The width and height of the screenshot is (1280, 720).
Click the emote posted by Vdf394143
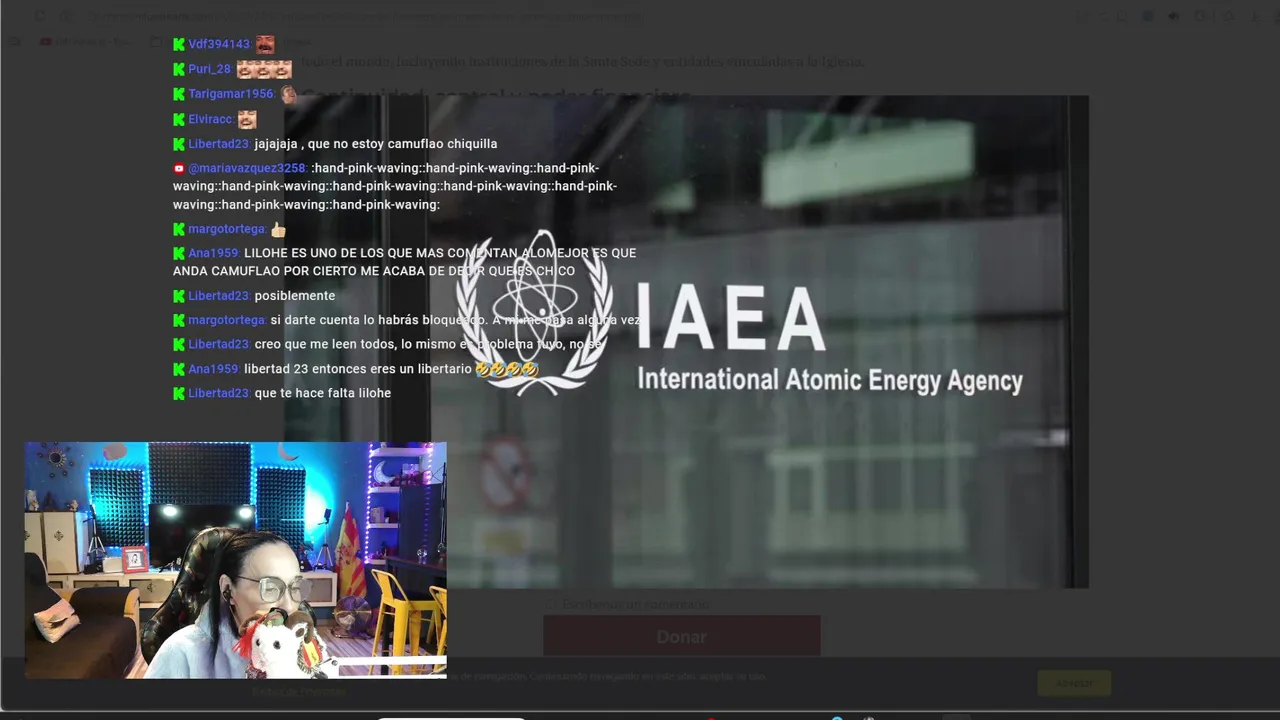pyautogui.click(x=265, y=44)
